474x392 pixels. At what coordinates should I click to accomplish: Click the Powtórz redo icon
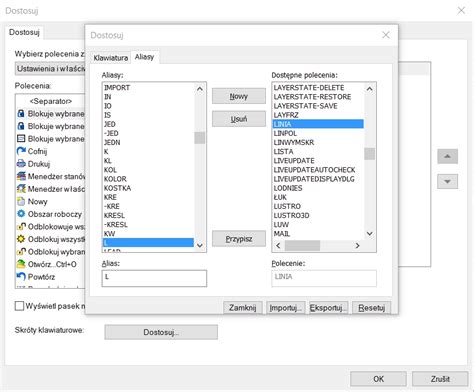pos(21,277)
